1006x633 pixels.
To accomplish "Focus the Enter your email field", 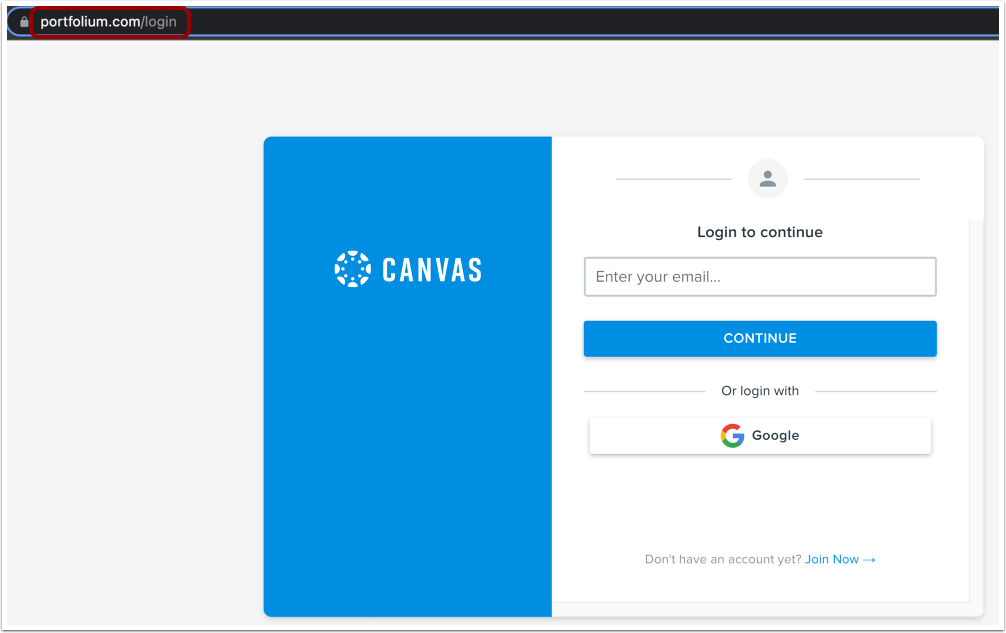I will tap(760, 277).
